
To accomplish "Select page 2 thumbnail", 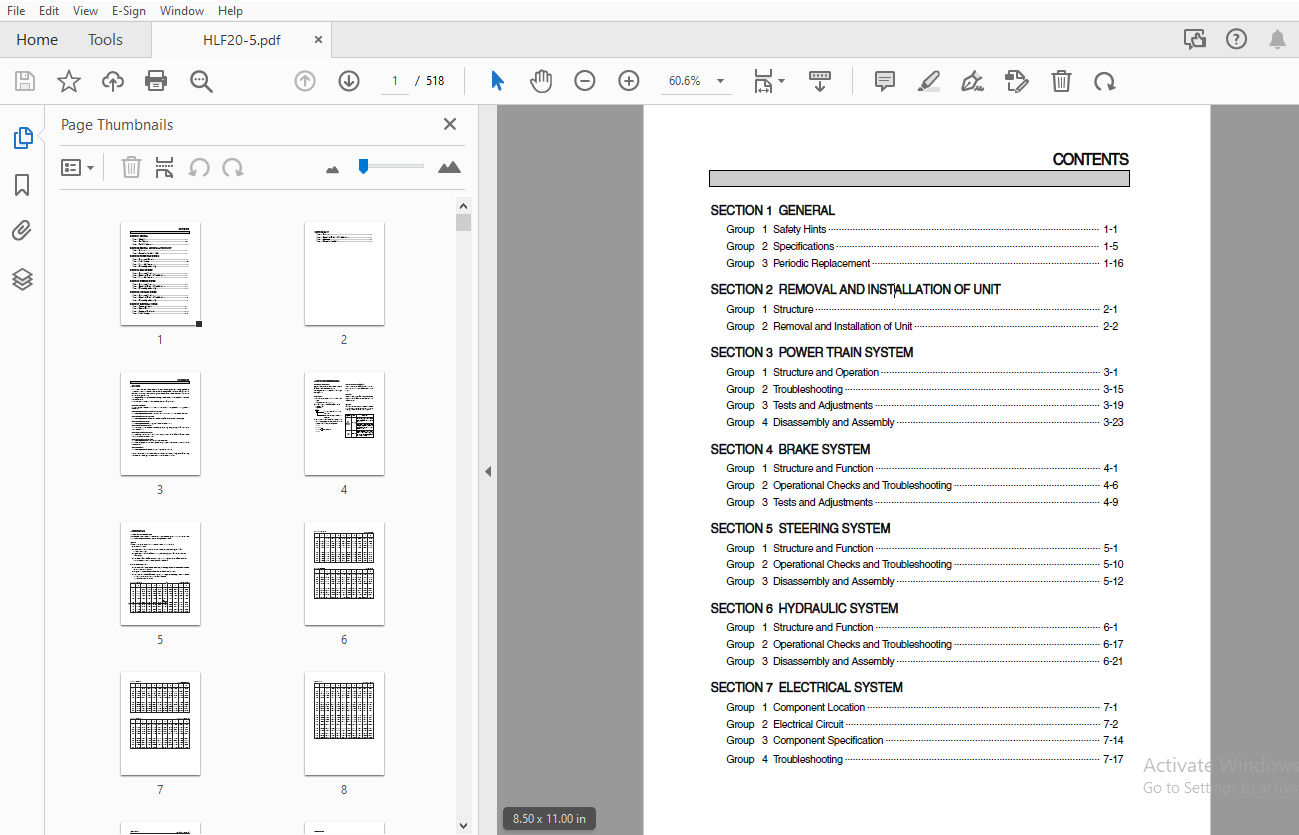I will tap(344, 274).
